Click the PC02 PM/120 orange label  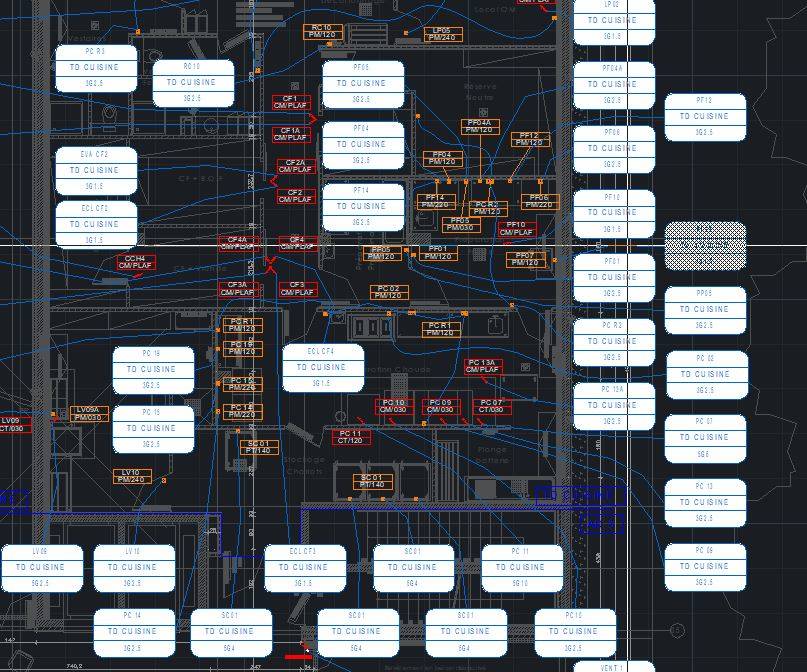pos(389,292)
